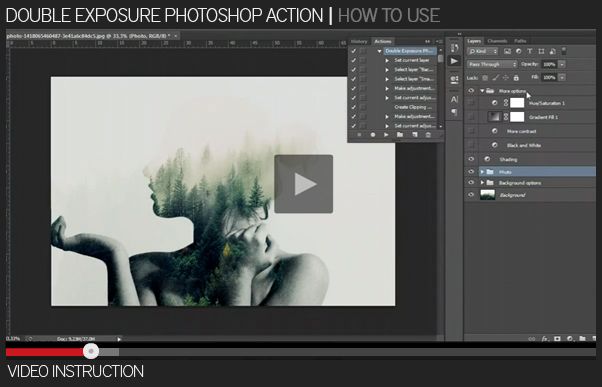The width and height of the screenshot is (602, 387).
Task: Expand the 'Select layer "Bac...' action step
Action: click(387, 69)
